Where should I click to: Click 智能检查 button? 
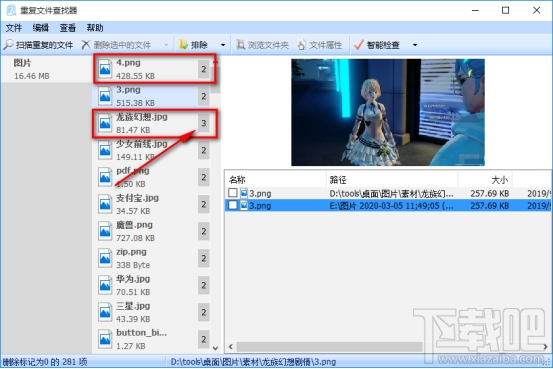pyautogui.click(x=377, y=45)
